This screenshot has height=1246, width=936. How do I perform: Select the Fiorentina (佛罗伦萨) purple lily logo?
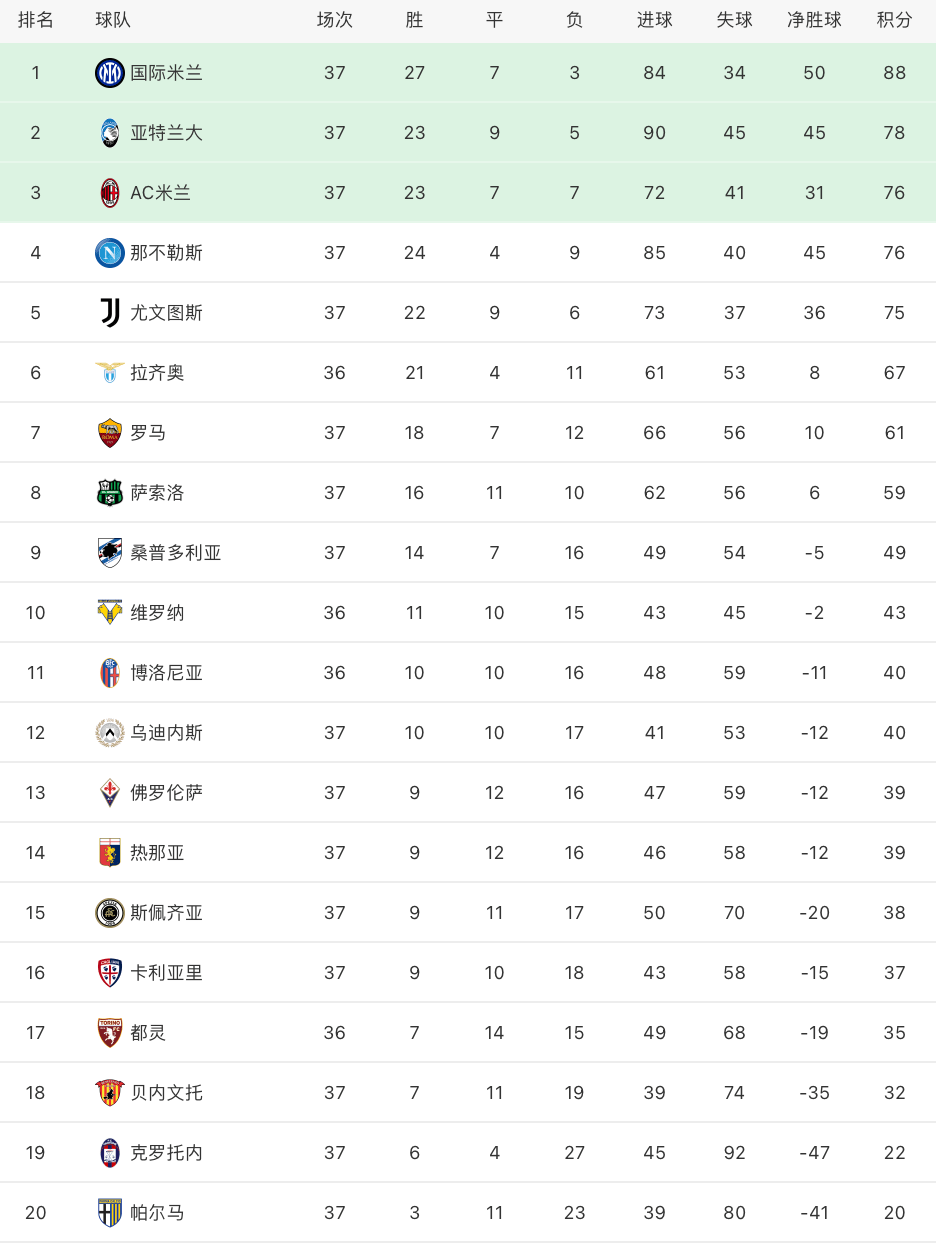point(110,793)
